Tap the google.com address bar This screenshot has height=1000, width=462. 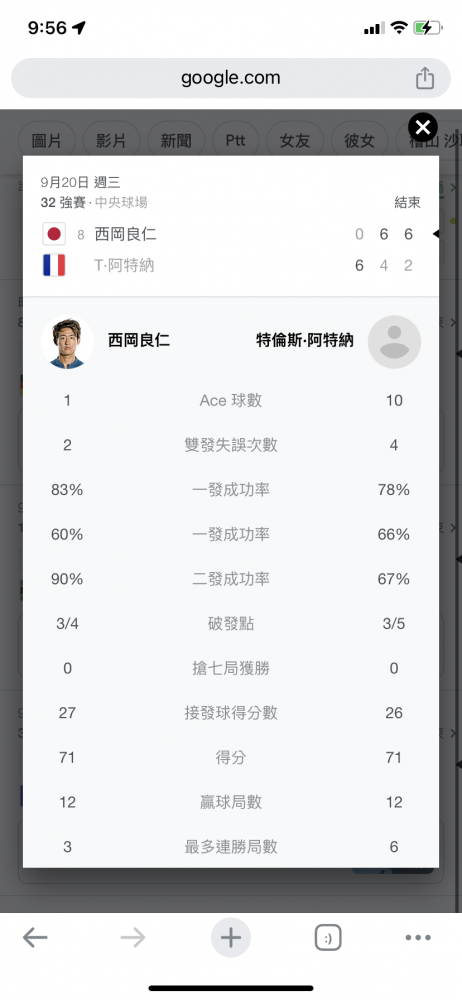(x=231, y=78)
